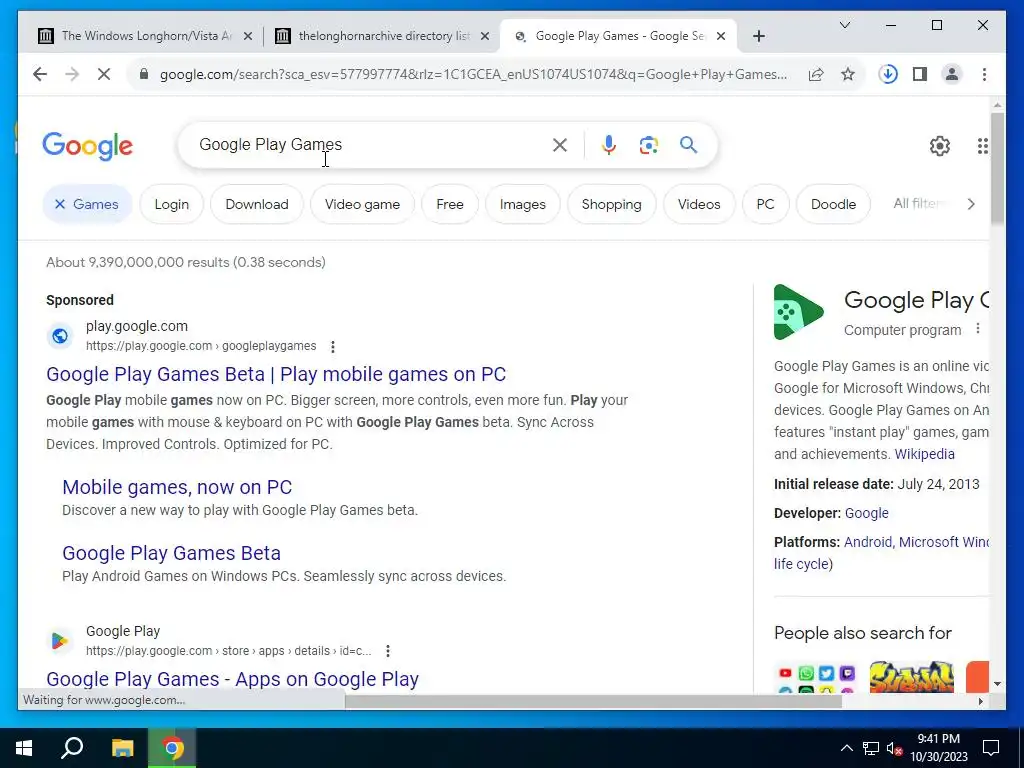The width and height of the screenshot is (1024, 768).
Task: Open Google Play Games - Apps on Google Play
Action: click(232, 679)
